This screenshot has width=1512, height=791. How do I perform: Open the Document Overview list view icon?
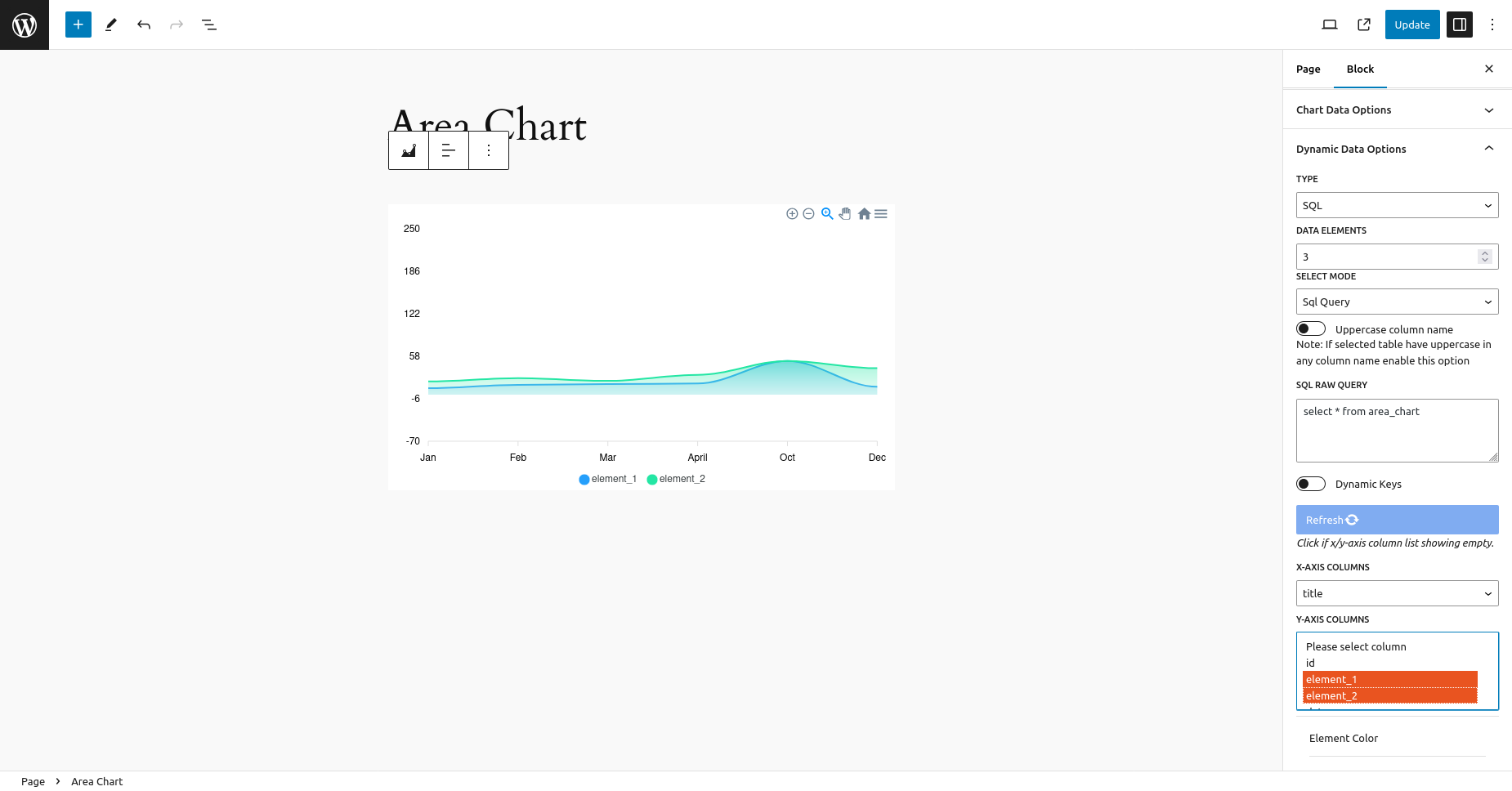point(209,25)
